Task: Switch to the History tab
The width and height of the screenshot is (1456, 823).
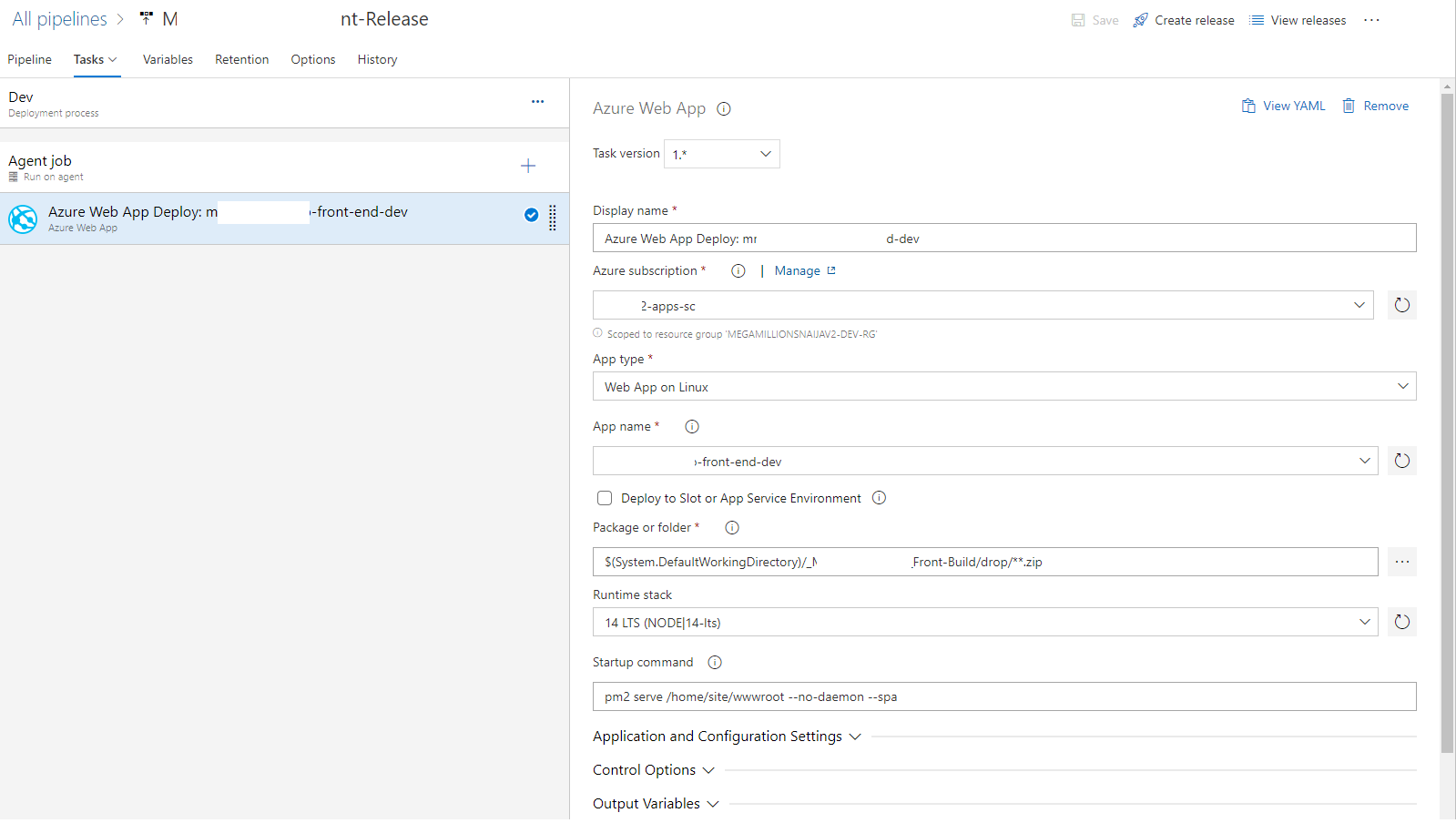Action: pos(377,59)
